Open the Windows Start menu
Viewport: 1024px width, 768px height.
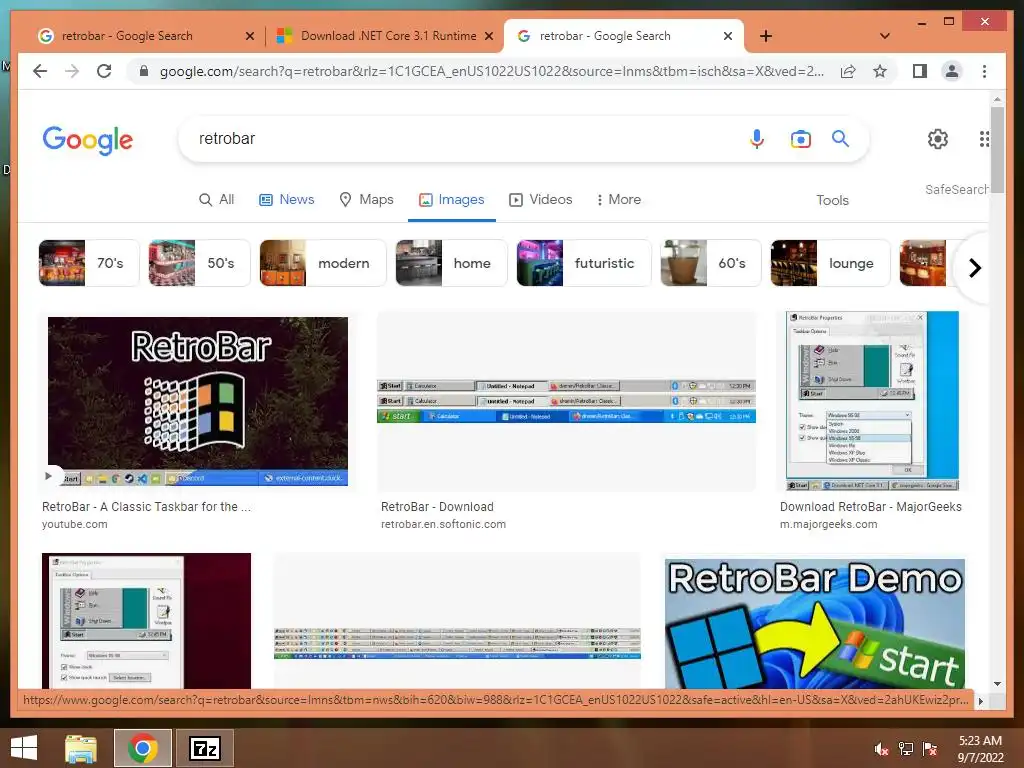24,748
